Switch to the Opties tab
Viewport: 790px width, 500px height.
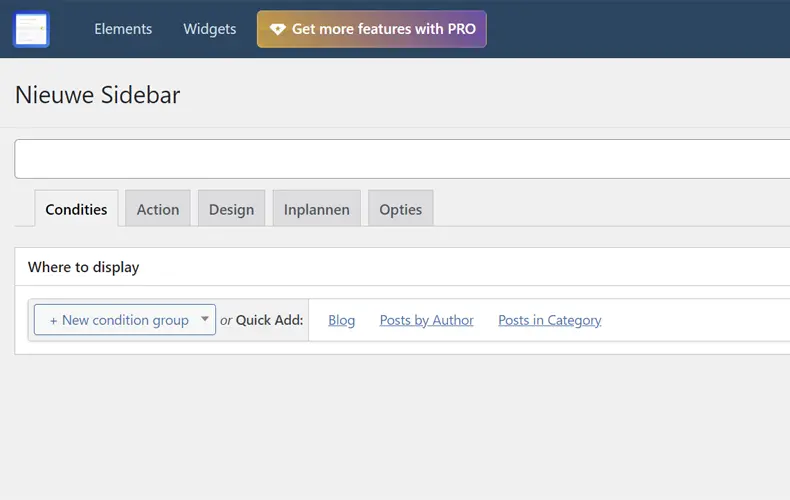point(401,209)
